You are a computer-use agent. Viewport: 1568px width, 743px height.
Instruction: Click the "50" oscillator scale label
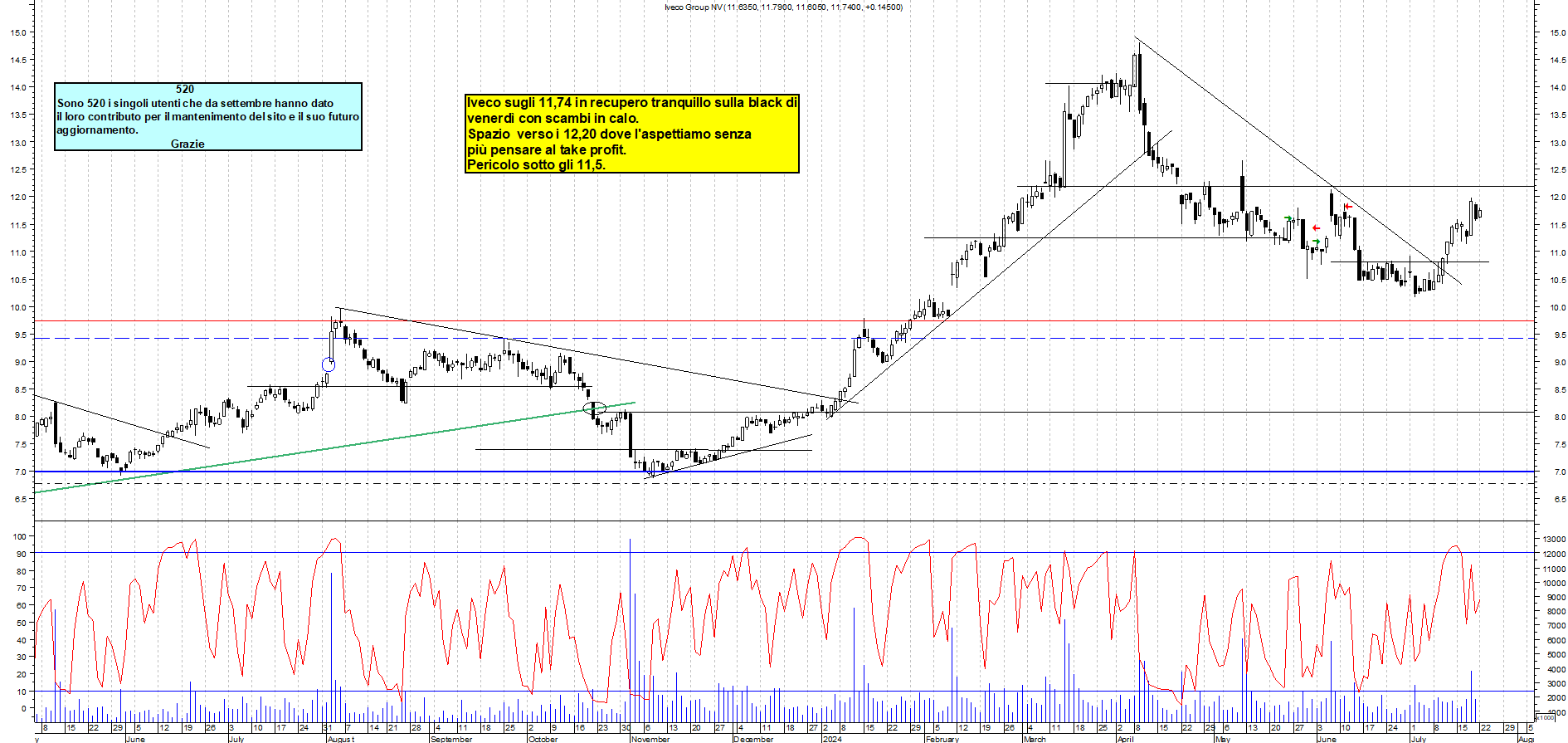pyautogui.click(x=22, y=623)
